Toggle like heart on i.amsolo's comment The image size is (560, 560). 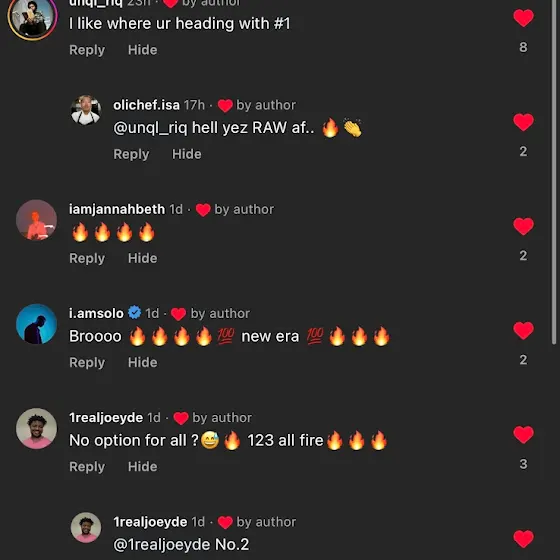(523, 330)
